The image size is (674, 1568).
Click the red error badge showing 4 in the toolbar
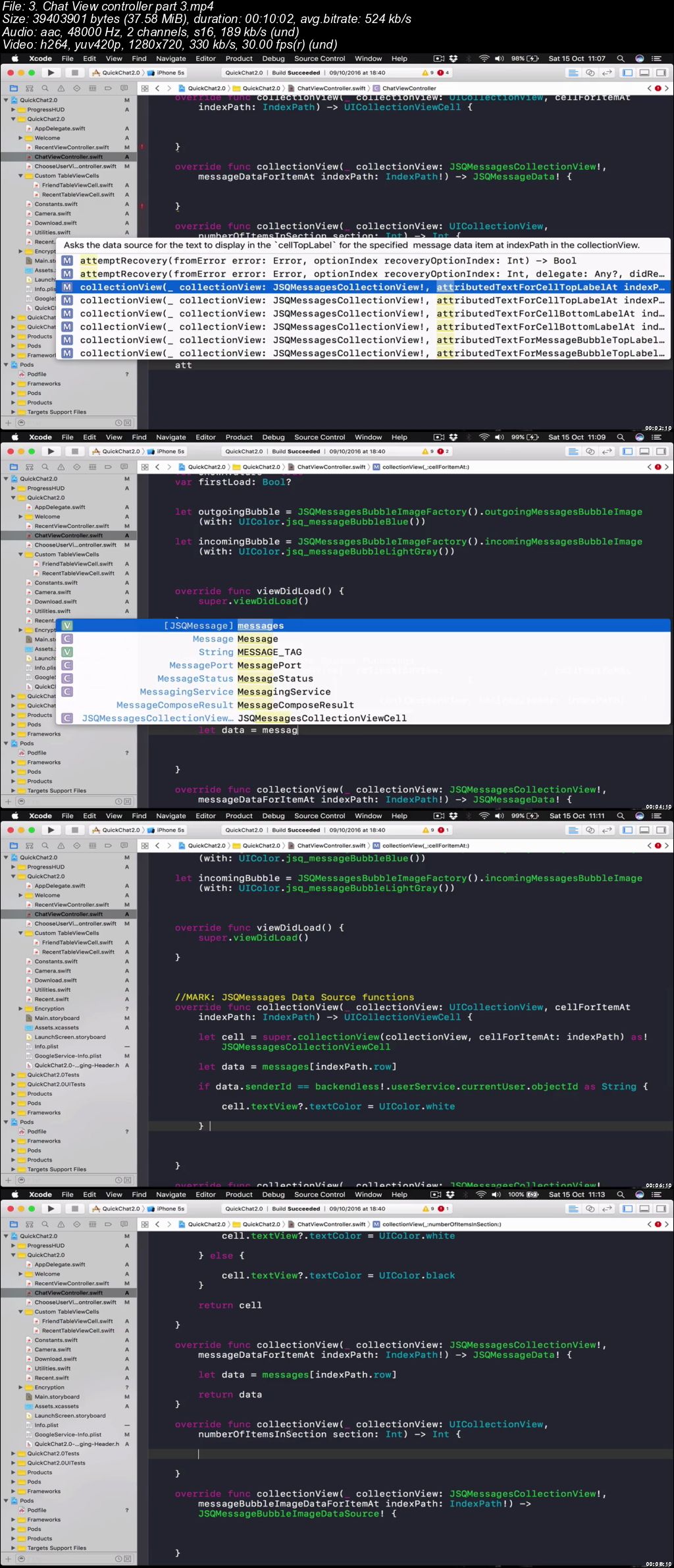(443, 72)
